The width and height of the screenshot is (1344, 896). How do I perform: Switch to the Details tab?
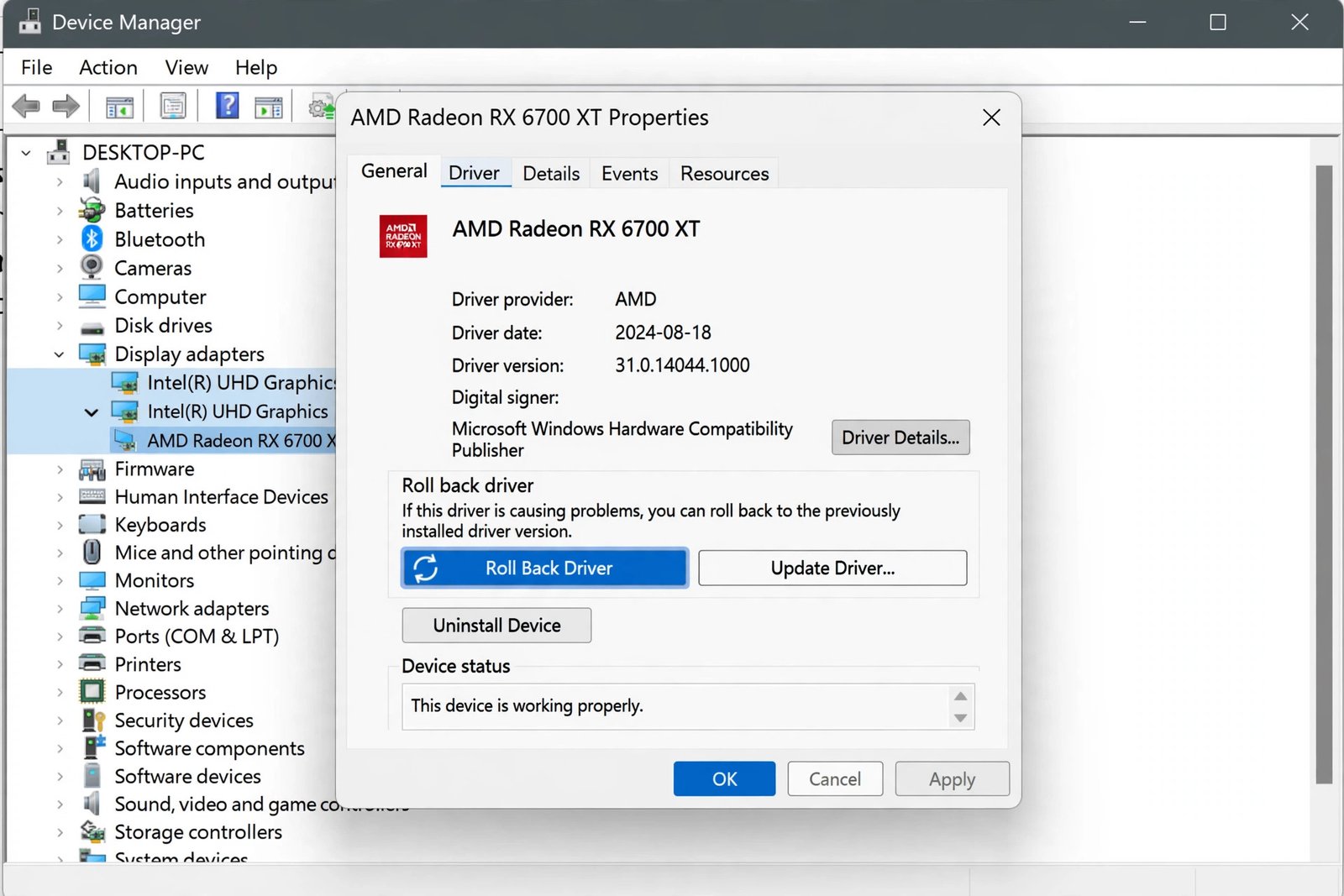(551, 173)
